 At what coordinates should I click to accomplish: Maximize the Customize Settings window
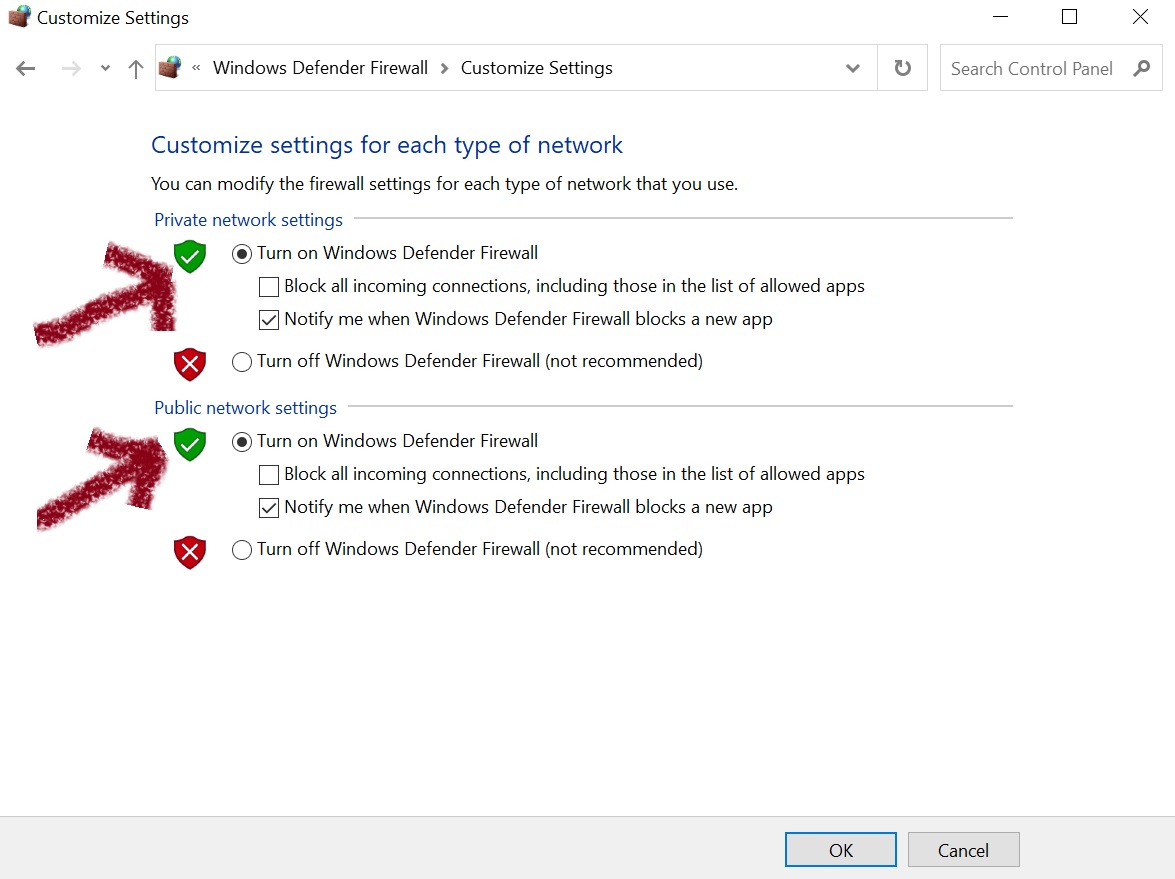click(1069, 16)
